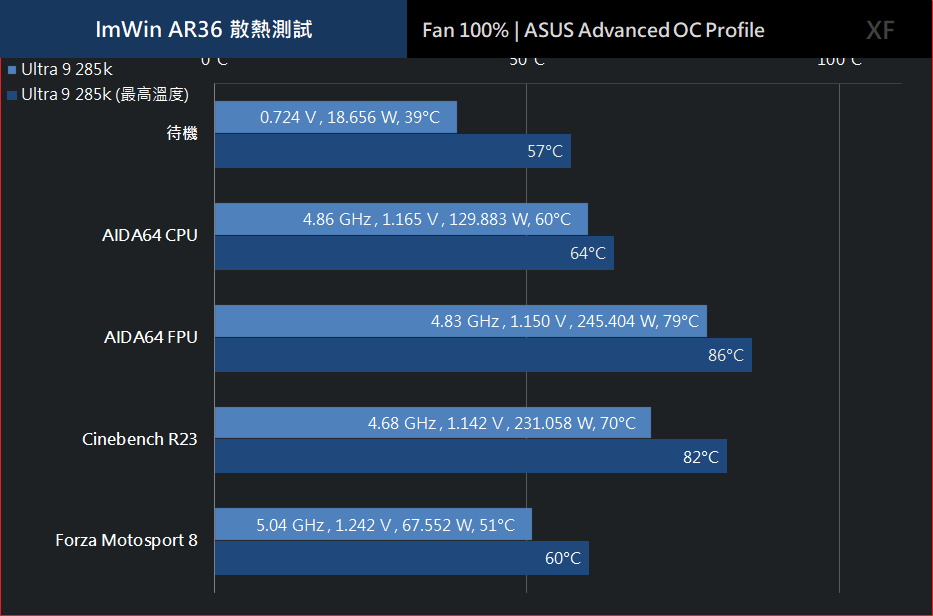Image resolution: width=933 pixels, height=616 pixels.
Task: Click the Cinebench bar showing 231.058 W
Action: (433, 423)
